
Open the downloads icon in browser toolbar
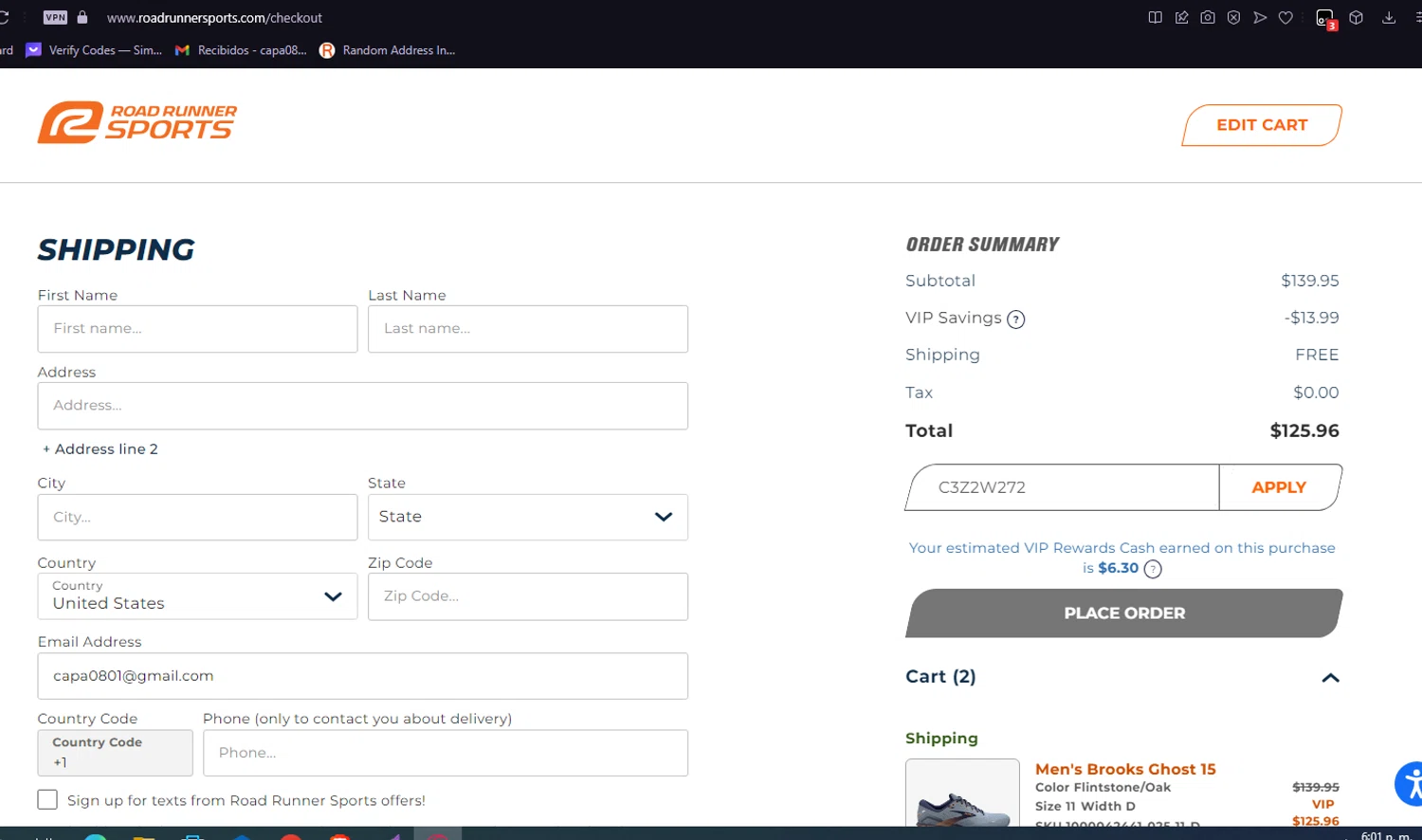click(1389, 17)
